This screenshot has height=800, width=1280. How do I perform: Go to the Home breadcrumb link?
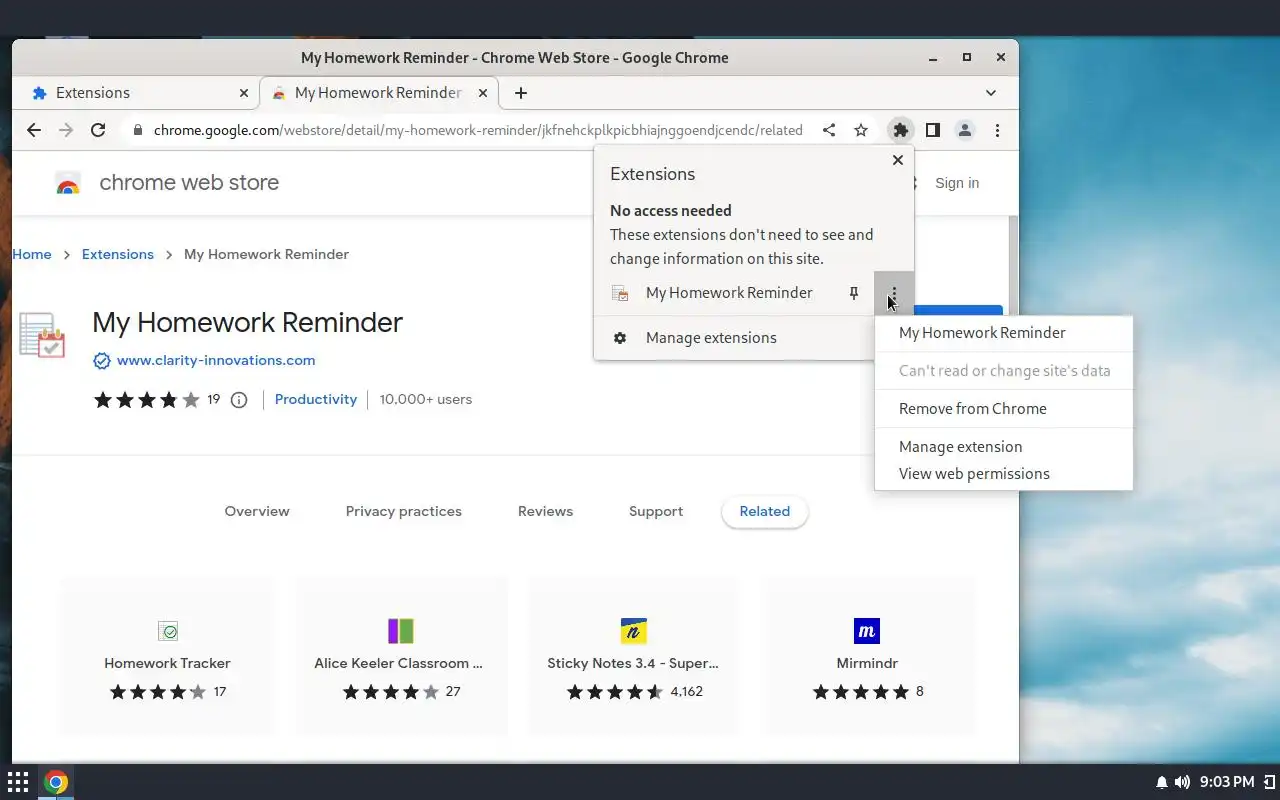pos(32,255)
